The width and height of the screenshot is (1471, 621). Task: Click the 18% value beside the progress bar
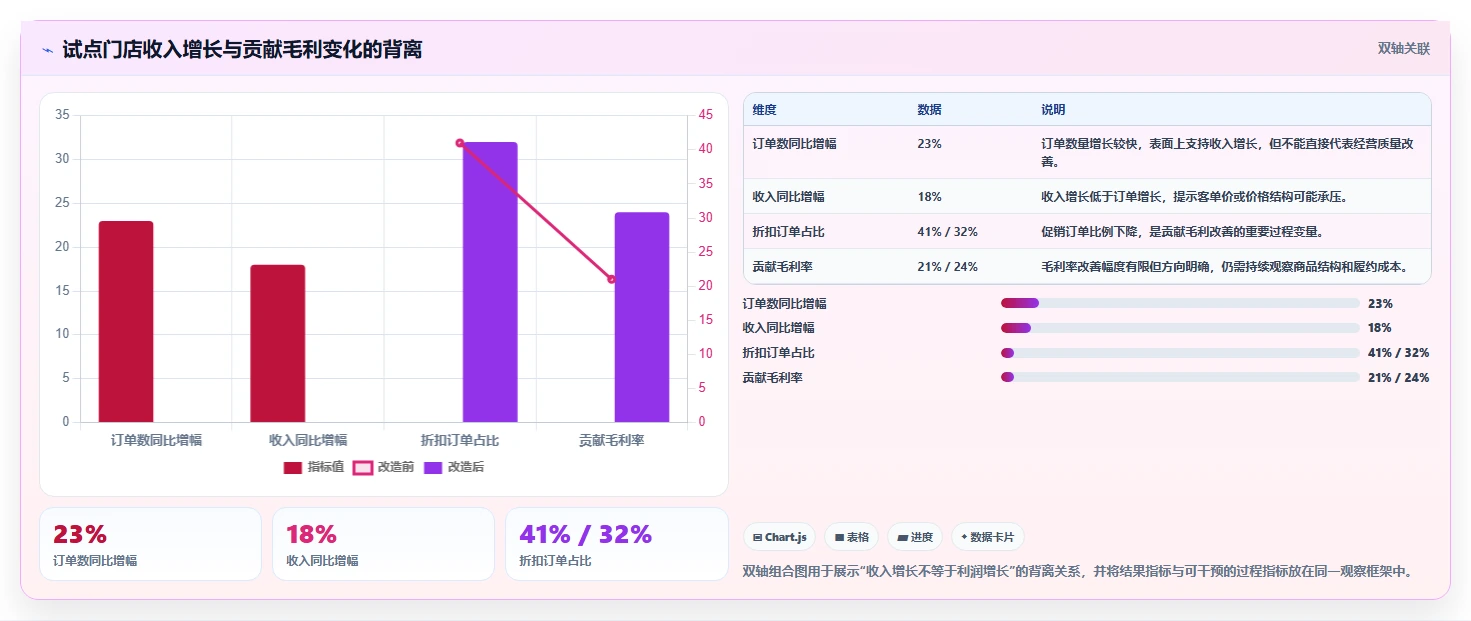pyautogui.click(x=1380, y=328)
